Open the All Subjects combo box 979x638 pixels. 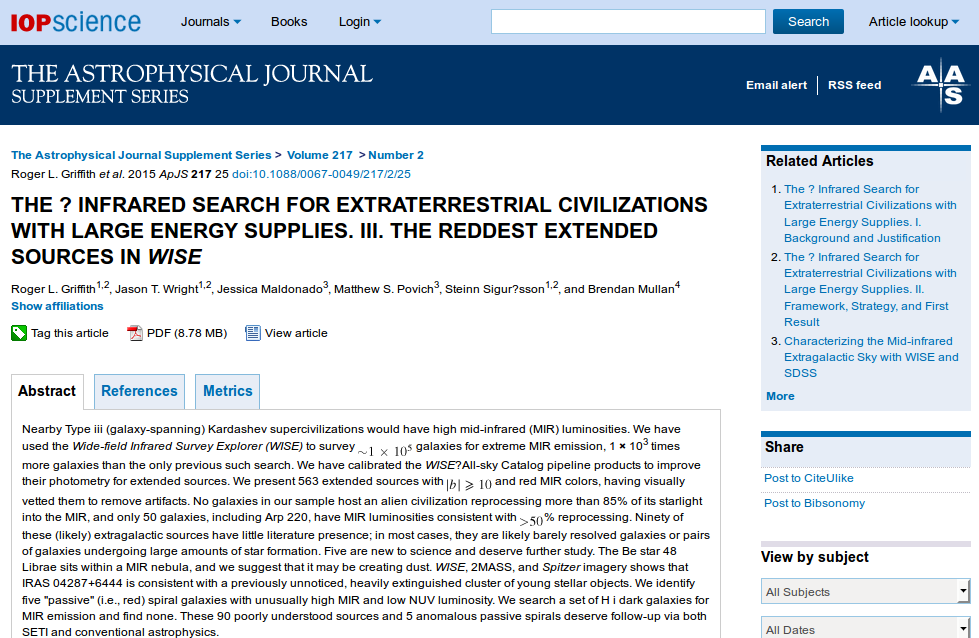click(865, 591)
